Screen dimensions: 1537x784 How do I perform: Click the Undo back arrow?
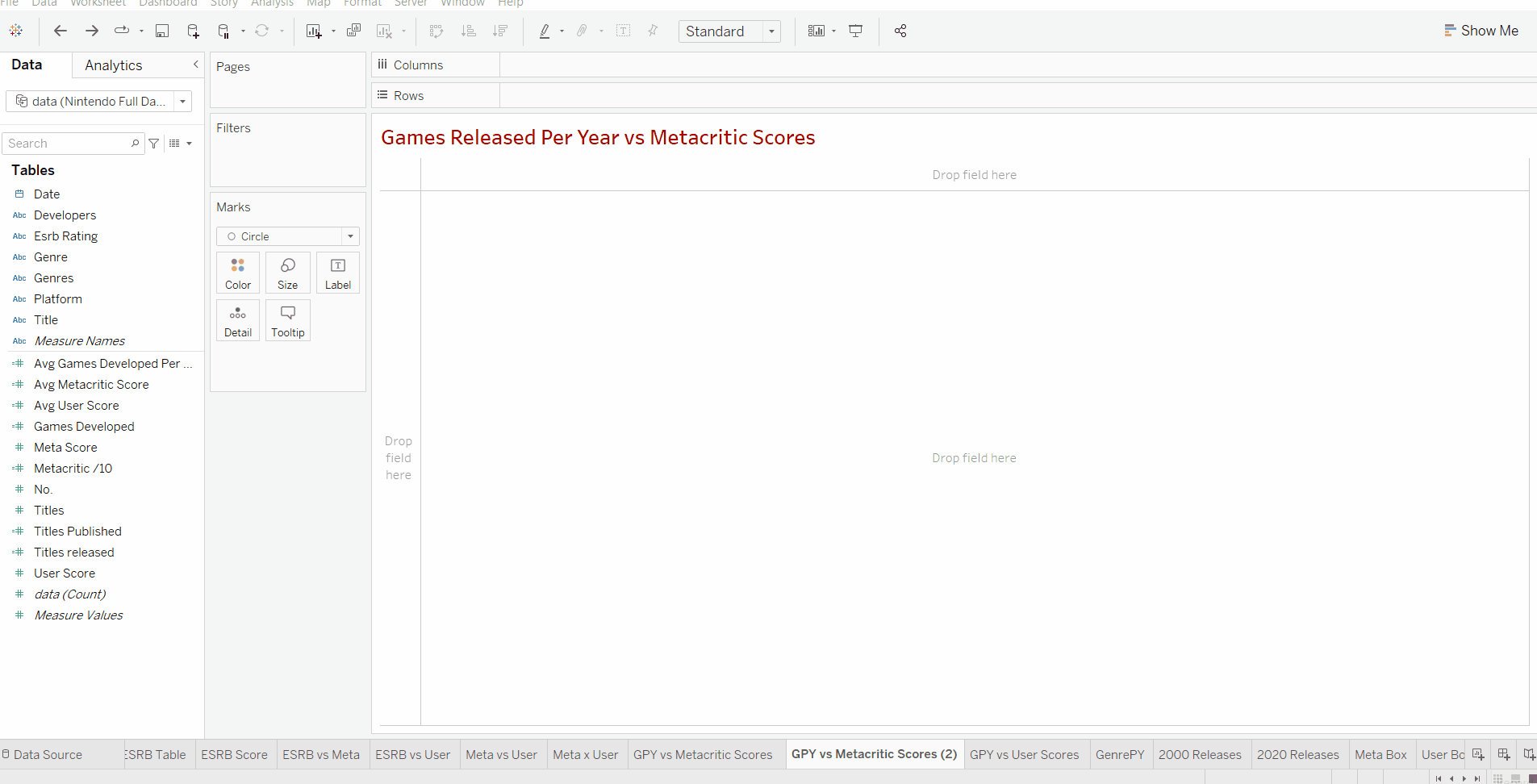(x=60, y=31)
